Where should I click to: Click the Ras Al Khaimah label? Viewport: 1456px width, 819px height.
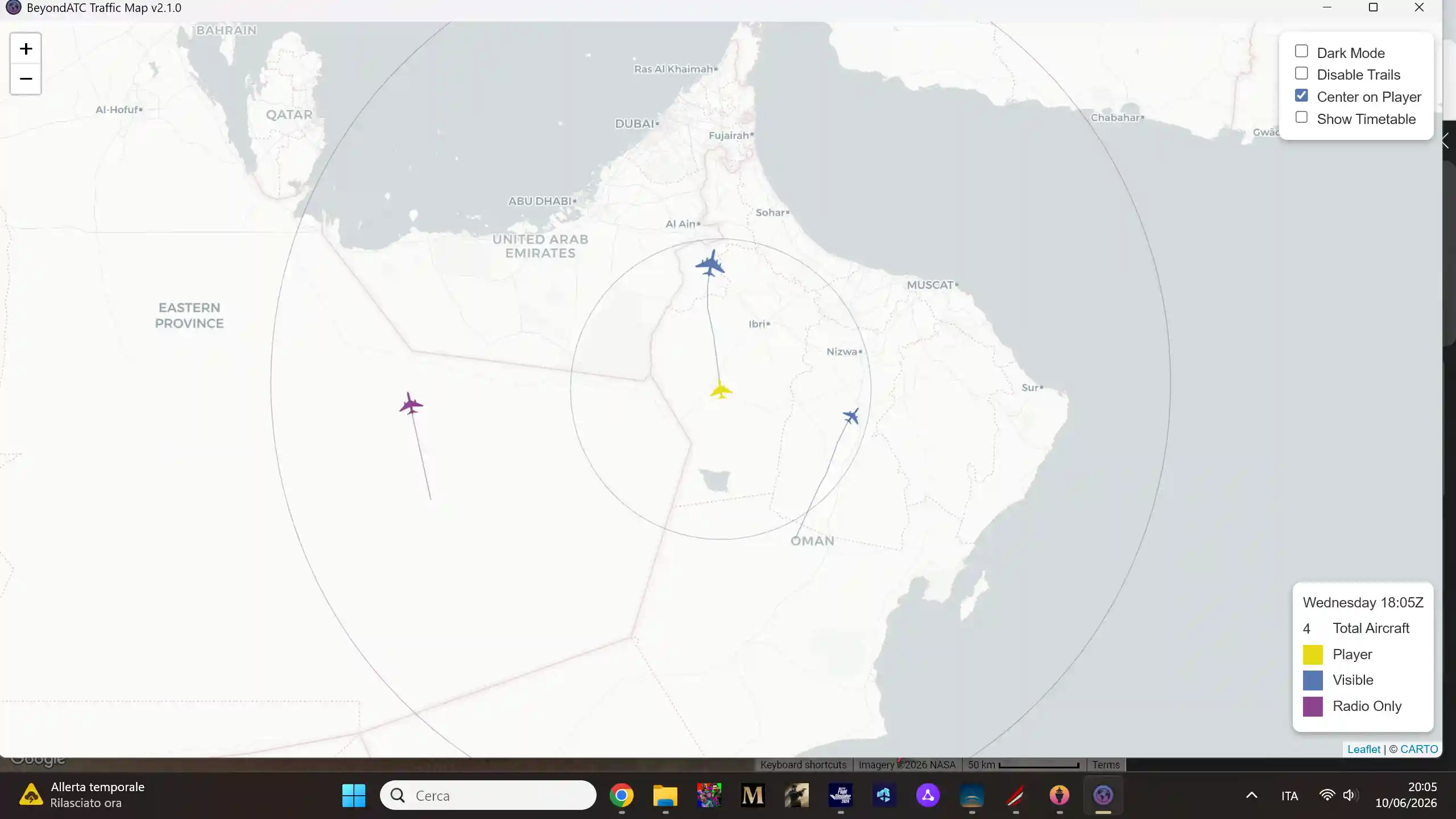(673, 69)
